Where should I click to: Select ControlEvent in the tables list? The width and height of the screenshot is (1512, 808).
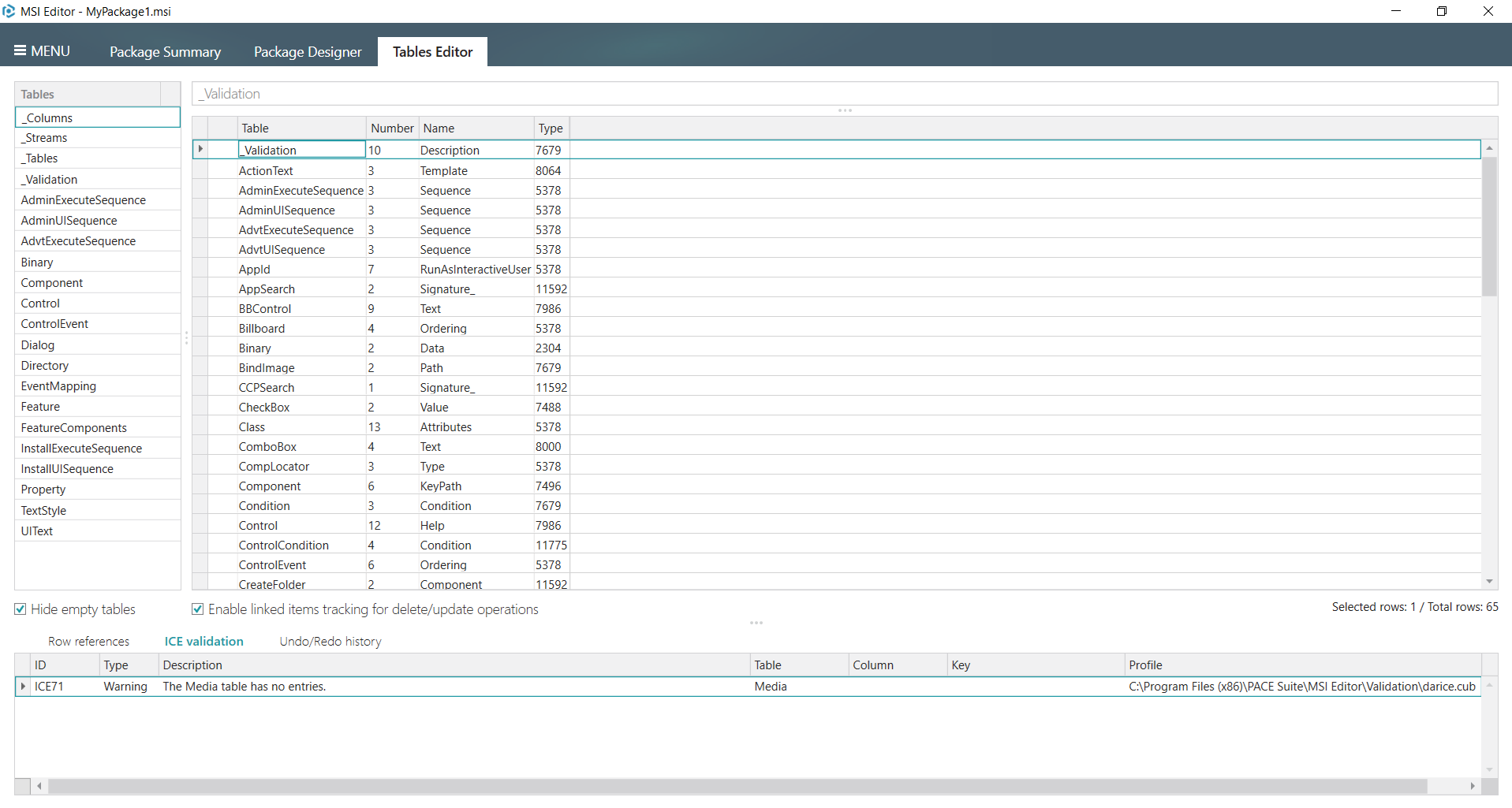click(98, 324)
